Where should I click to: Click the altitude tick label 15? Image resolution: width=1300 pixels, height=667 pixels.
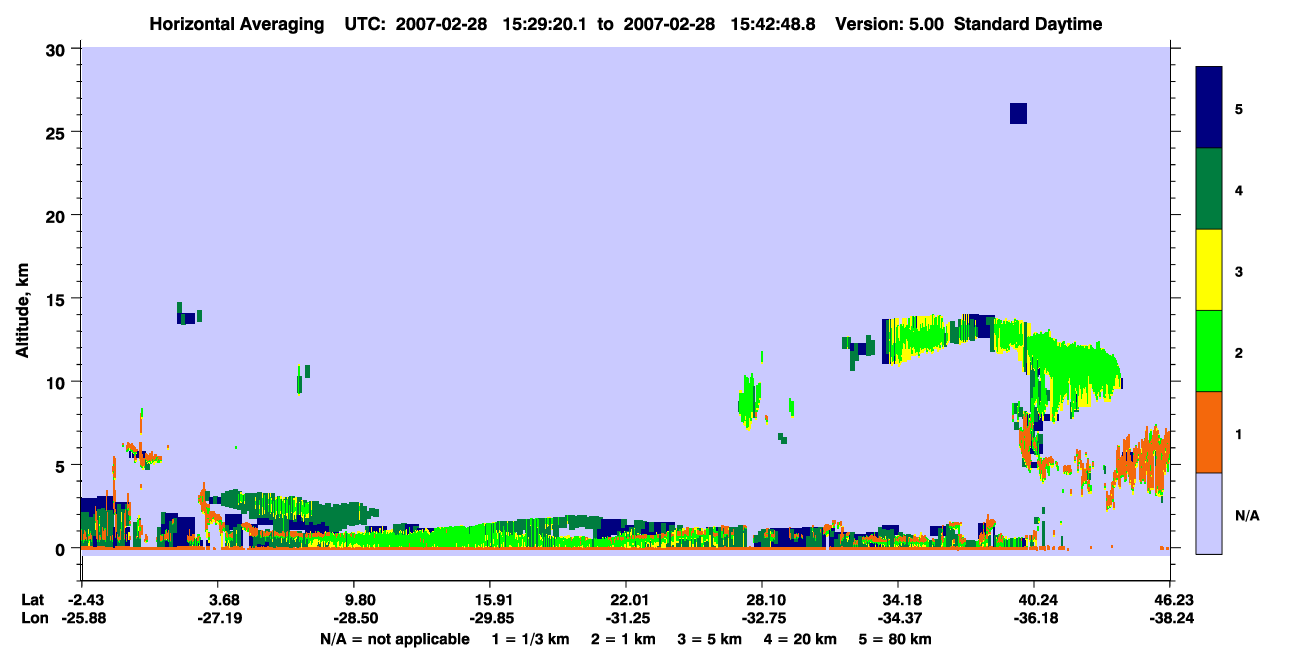[x=55, y=299]
